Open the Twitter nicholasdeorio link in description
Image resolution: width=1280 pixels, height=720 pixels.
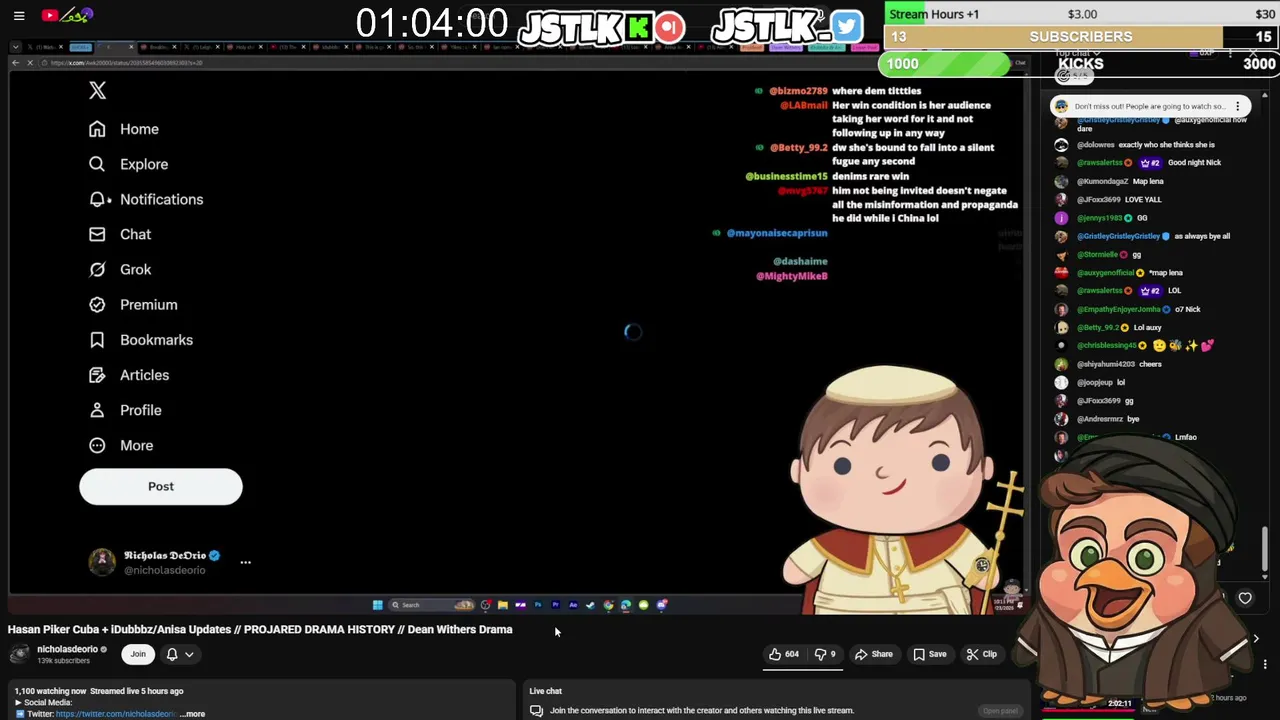(x=116, y=714)
